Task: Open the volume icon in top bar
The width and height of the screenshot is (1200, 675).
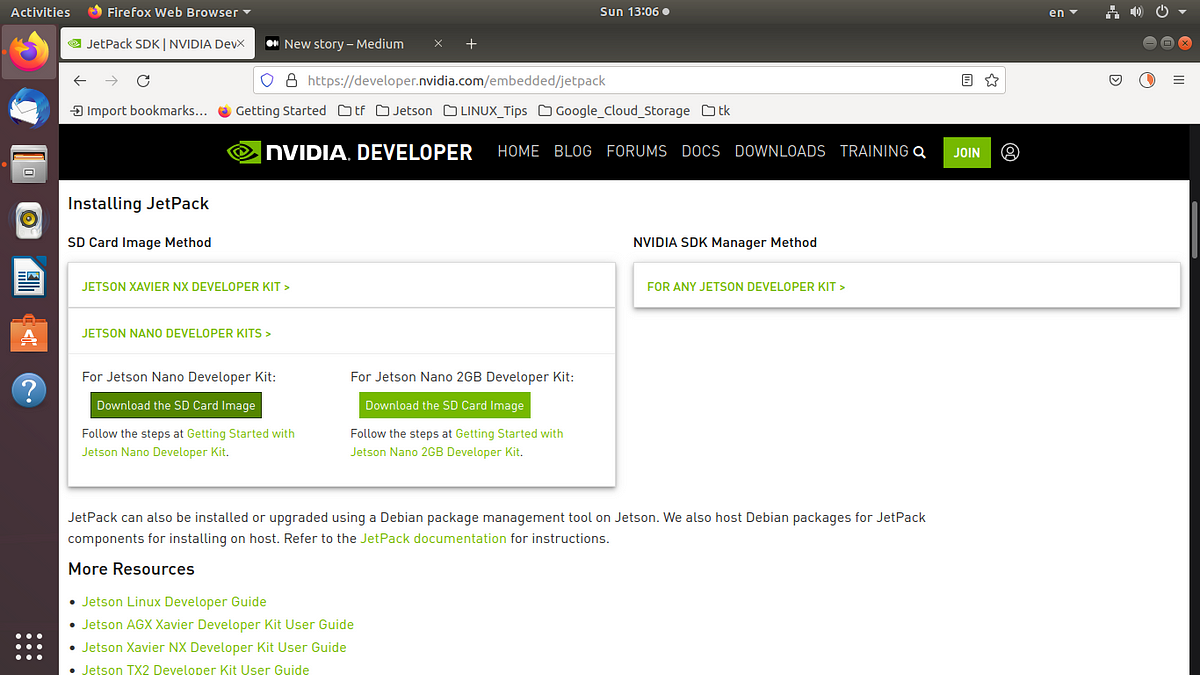Action: click(x=1136, y=12)
